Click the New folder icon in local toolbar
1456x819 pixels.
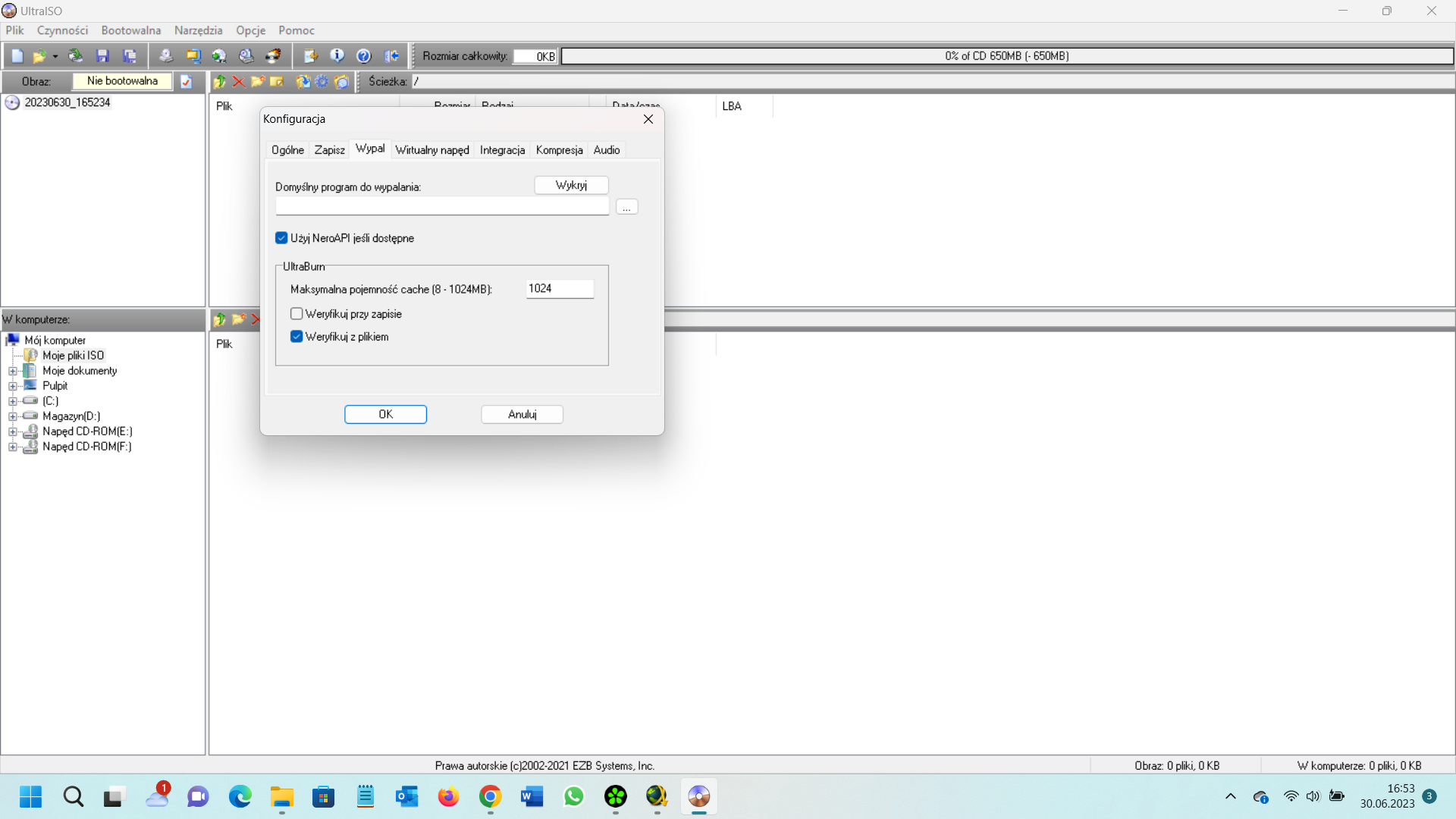239,320
